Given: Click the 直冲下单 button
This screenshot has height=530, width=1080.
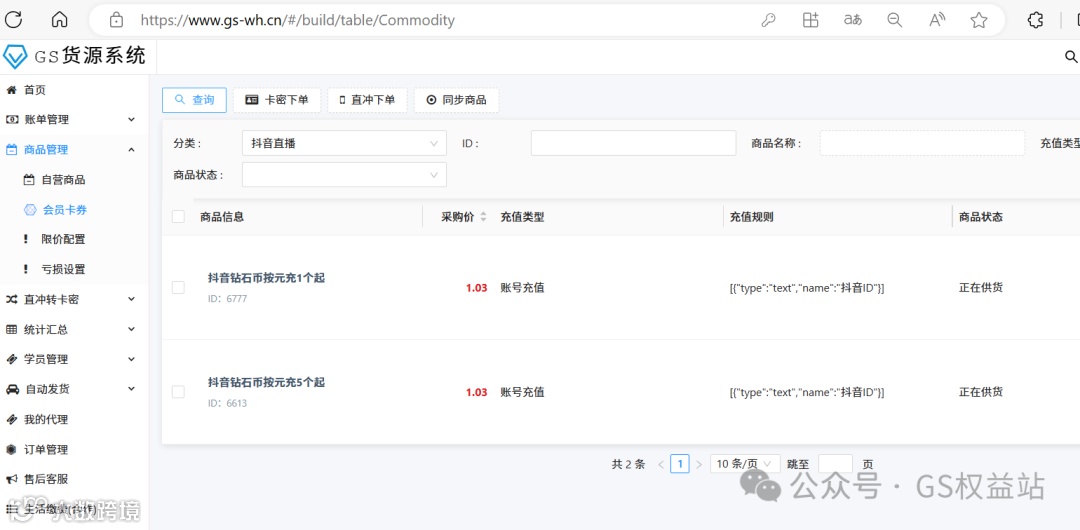Looking at the screenshot, I should pos(367,100).
